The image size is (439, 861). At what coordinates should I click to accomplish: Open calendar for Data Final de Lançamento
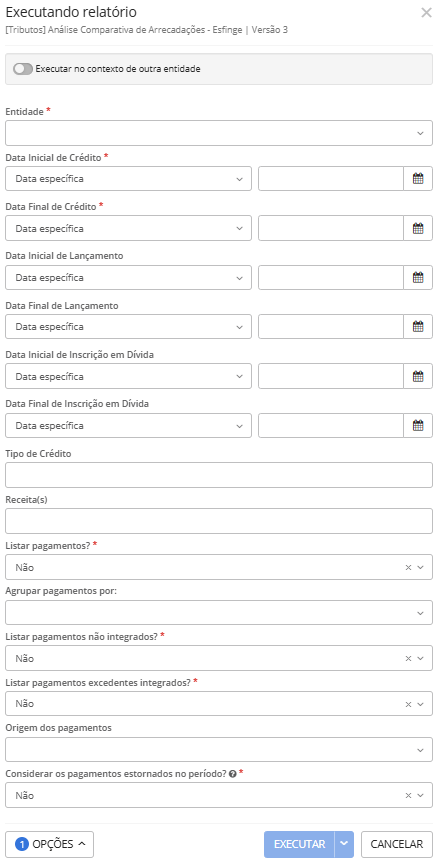click(418, 327)
